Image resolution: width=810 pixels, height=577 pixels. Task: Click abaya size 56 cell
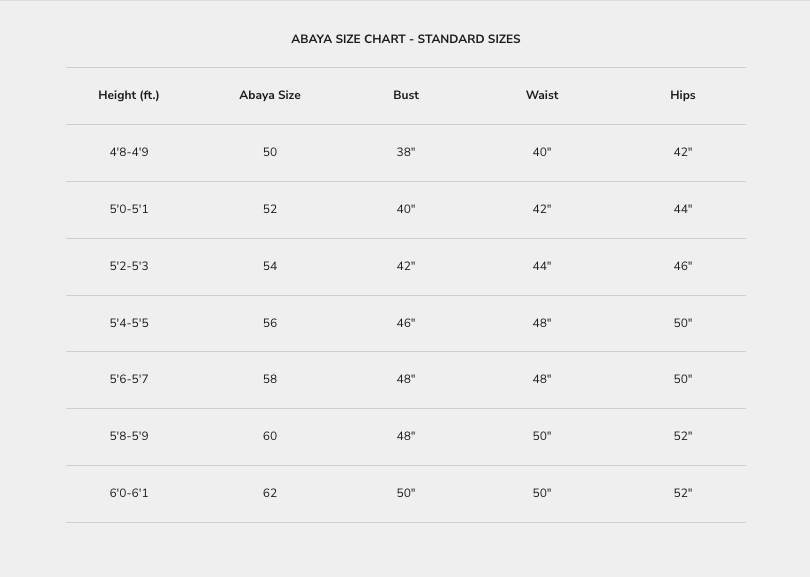270,323
